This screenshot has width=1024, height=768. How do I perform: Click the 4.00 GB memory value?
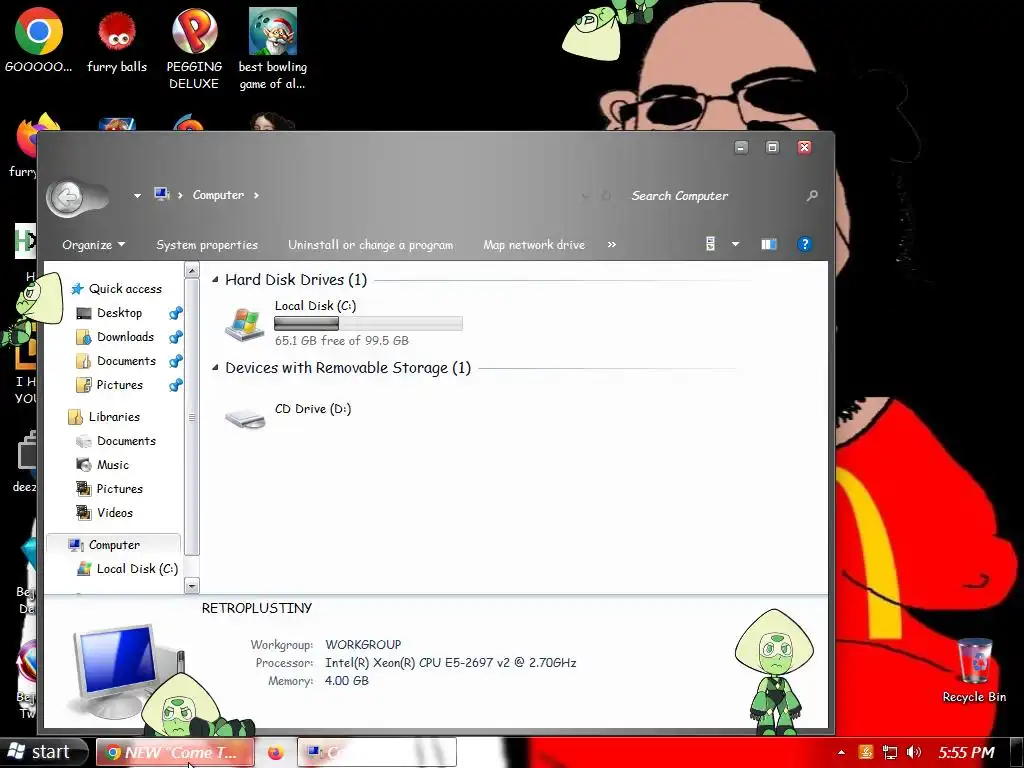tap(347, 680)
